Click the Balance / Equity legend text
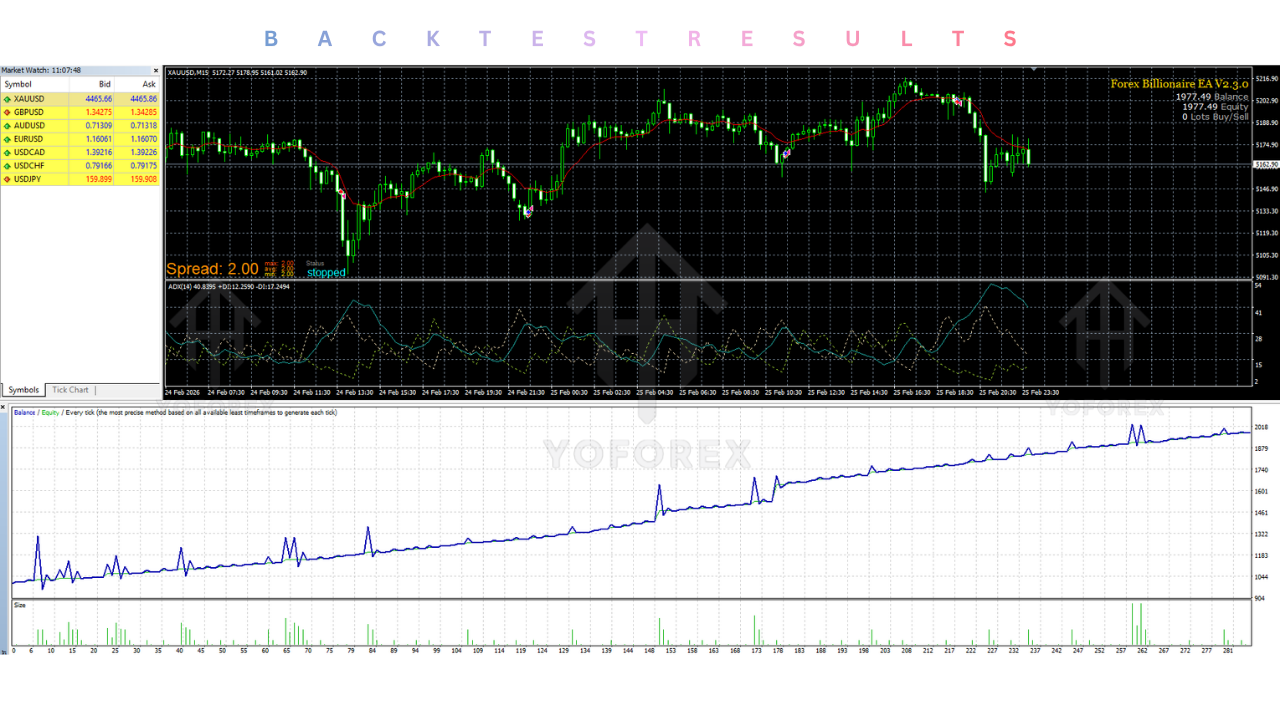This screenshot has height=720, width=1280. [x=37, y=413]
